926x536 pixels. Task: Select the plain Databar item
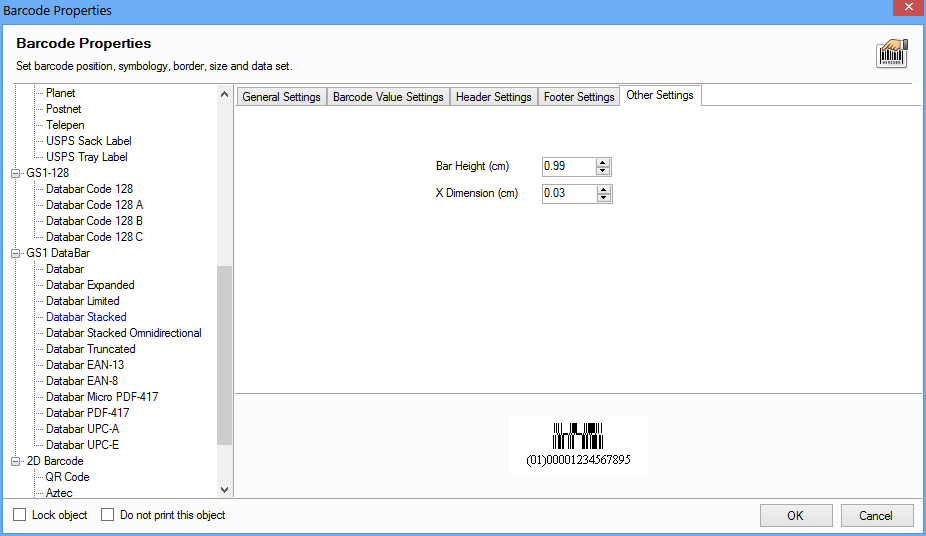click(65, 269)
